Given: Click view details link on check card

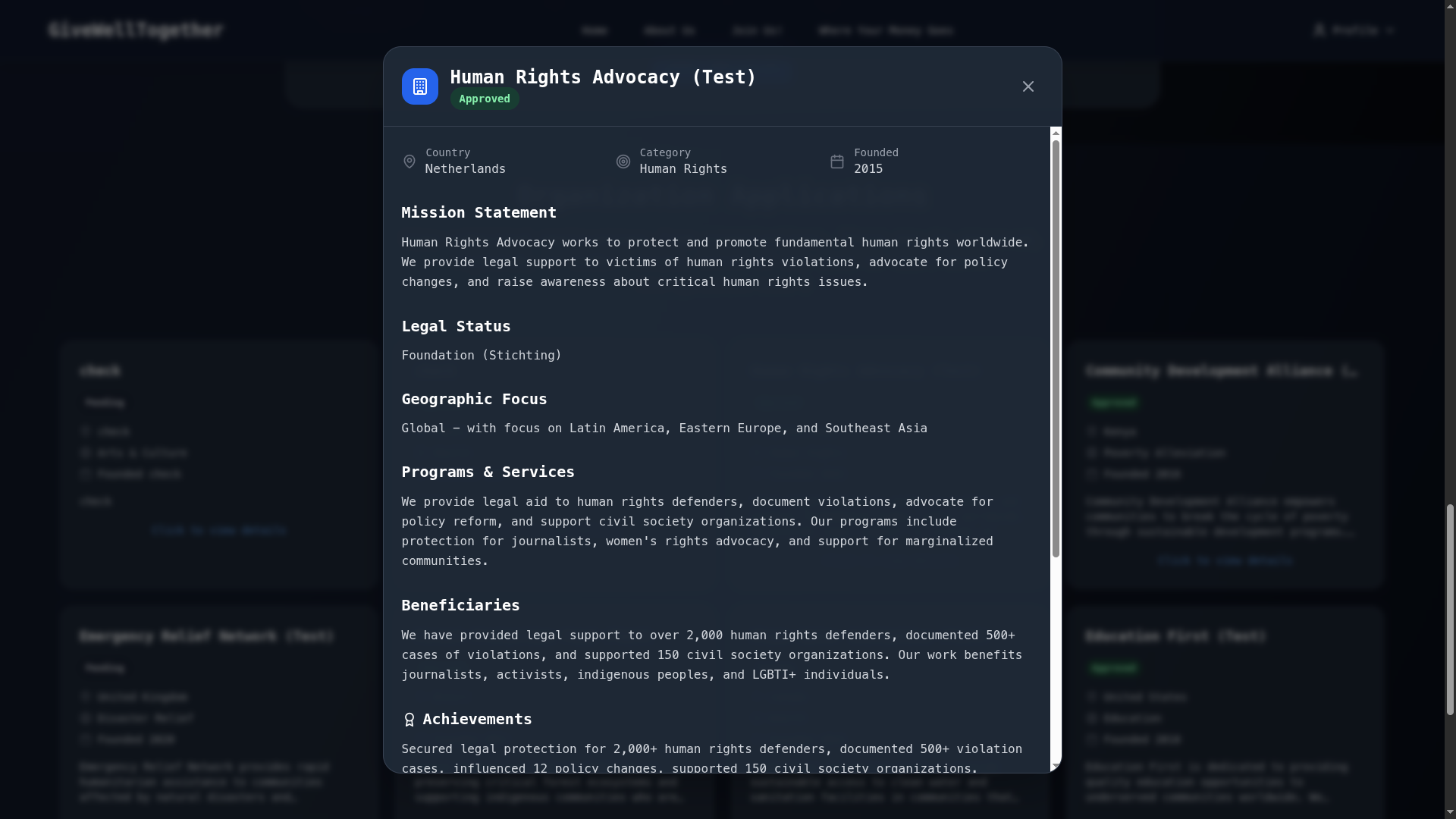Looking at the screenshot, I should pyautogui.click(x=218, y=530).
